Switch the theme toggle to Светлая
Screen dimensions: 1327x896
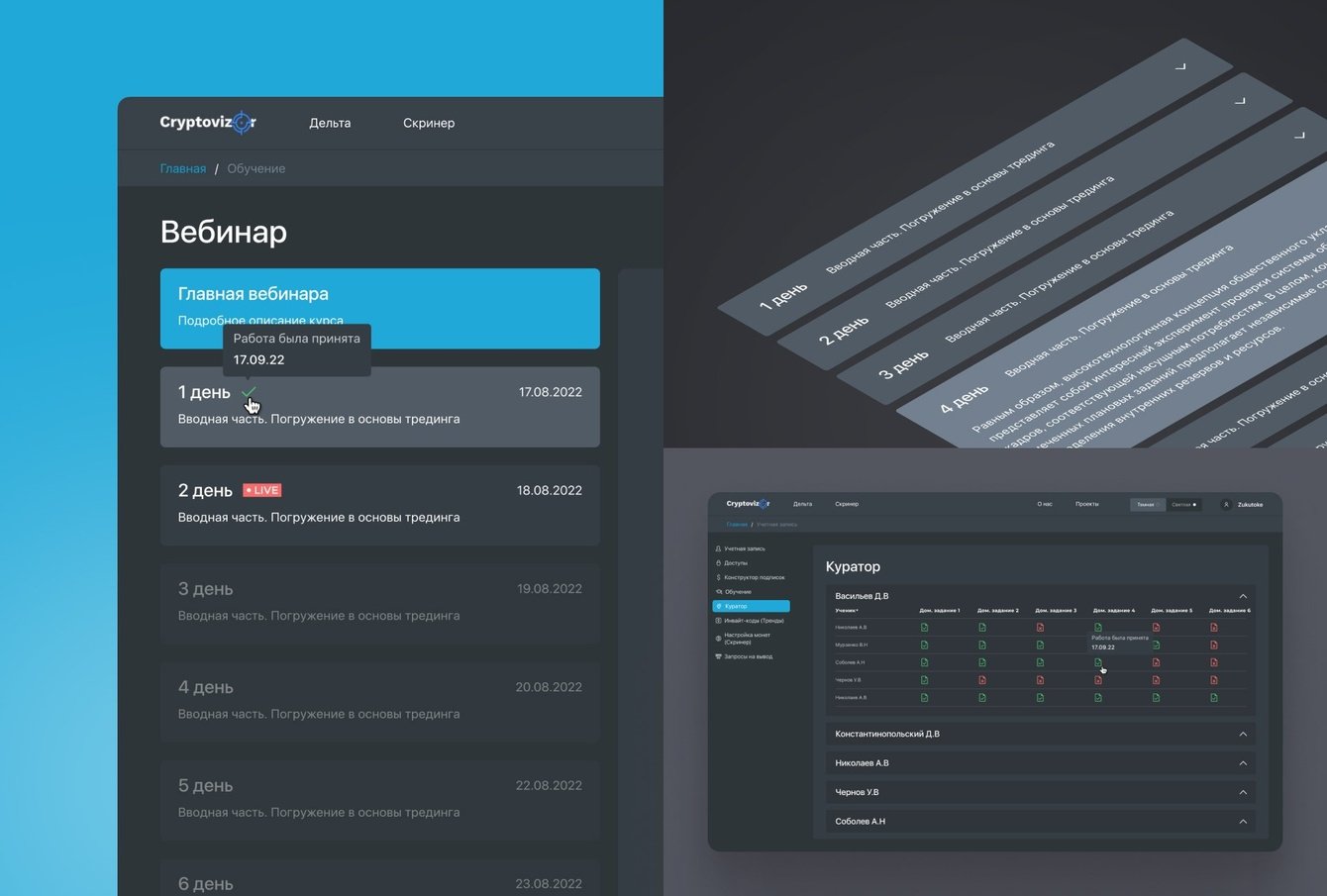[x=1183, y=504]
